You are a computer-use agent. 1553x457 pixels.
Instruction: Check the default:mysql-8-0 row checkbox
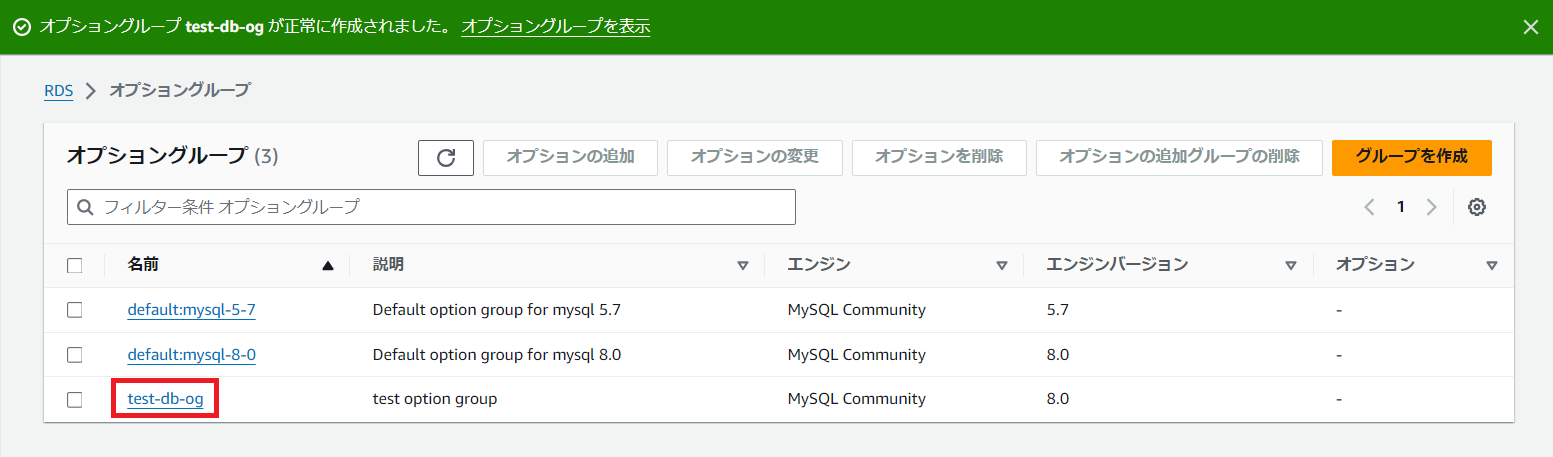tap(75, 355)
